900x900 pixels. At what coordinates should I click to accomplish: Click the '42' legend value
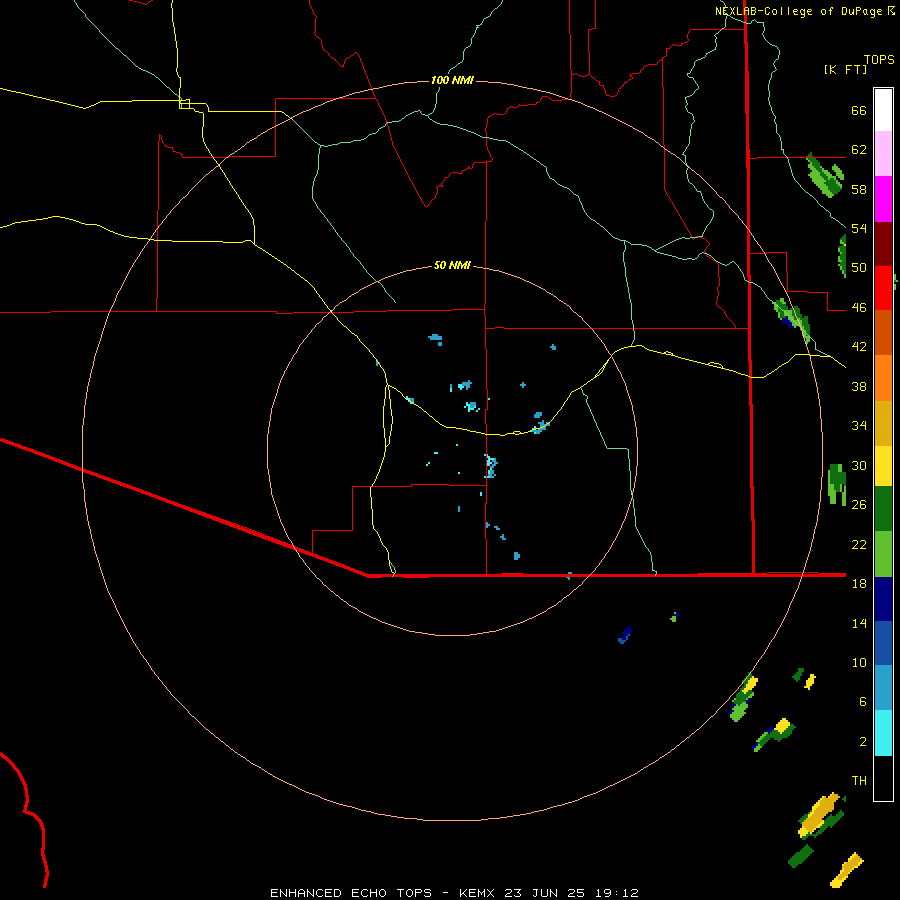859,347
